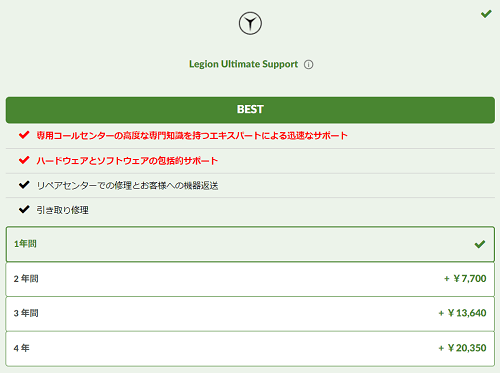Choose the 2 年間 option for ¥7,700
This screenshot has height=373, width=500.
(x=250, y=279)
